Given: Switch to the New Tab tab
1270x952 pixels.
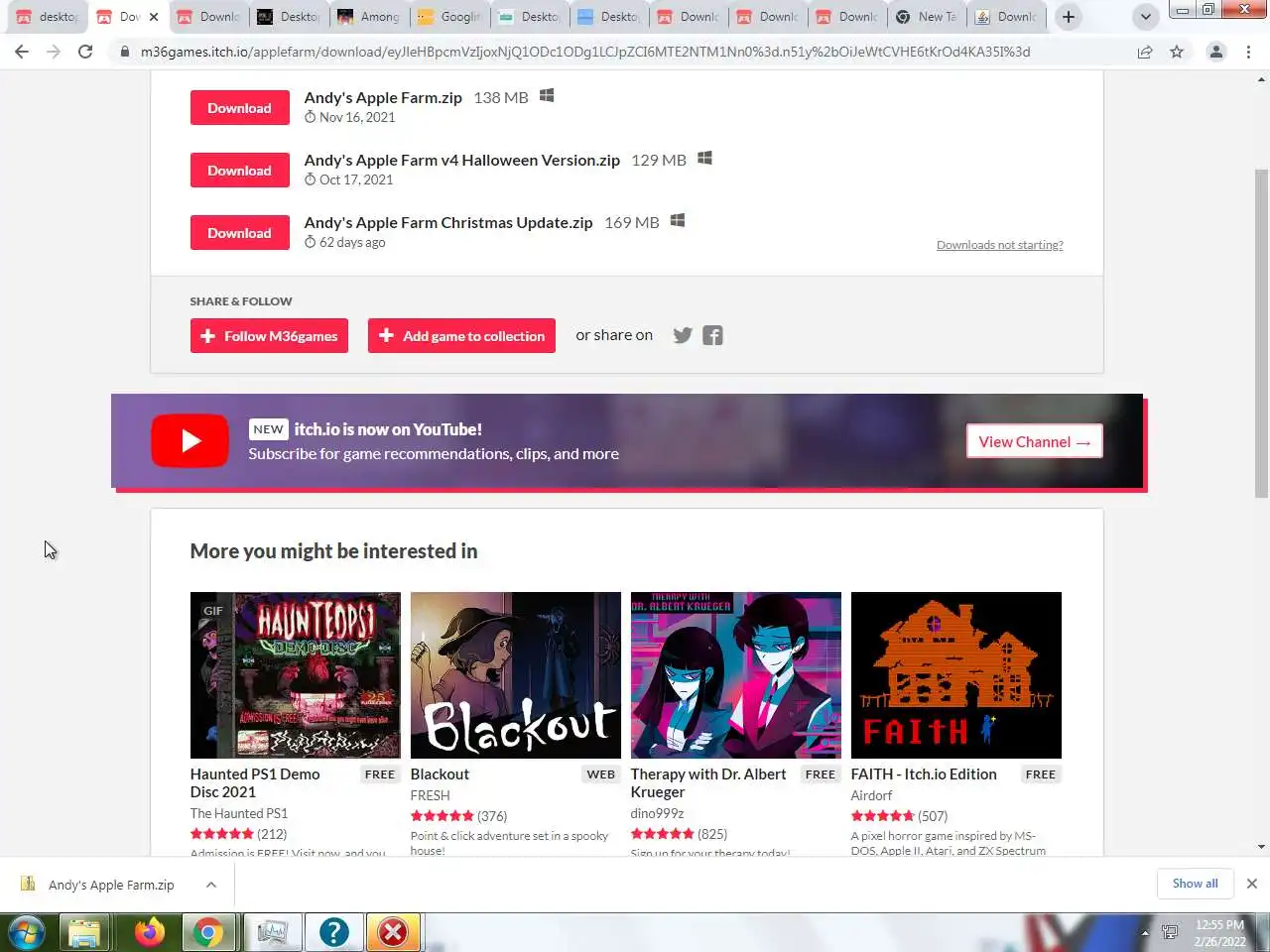Looking at the screenshot, I should point(926,17).
